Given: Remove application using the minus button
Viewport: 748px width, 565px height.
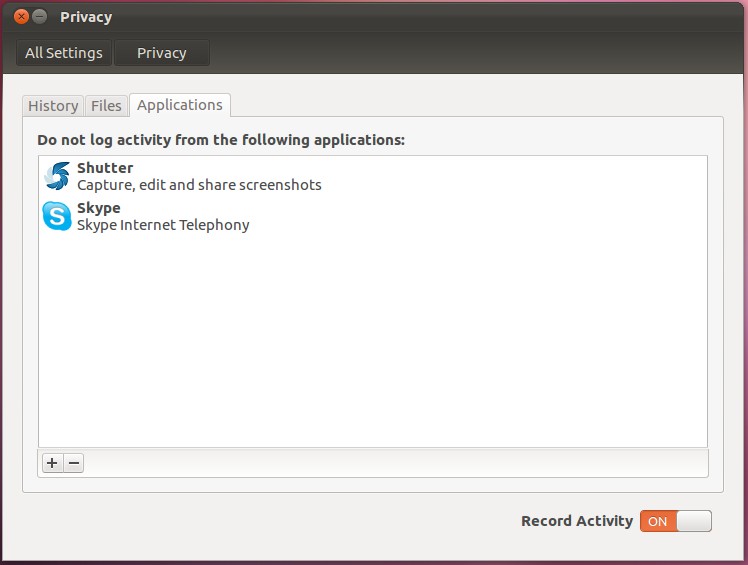Looking at the screenshot, I should pyautogui.click(x=73, y=463).
